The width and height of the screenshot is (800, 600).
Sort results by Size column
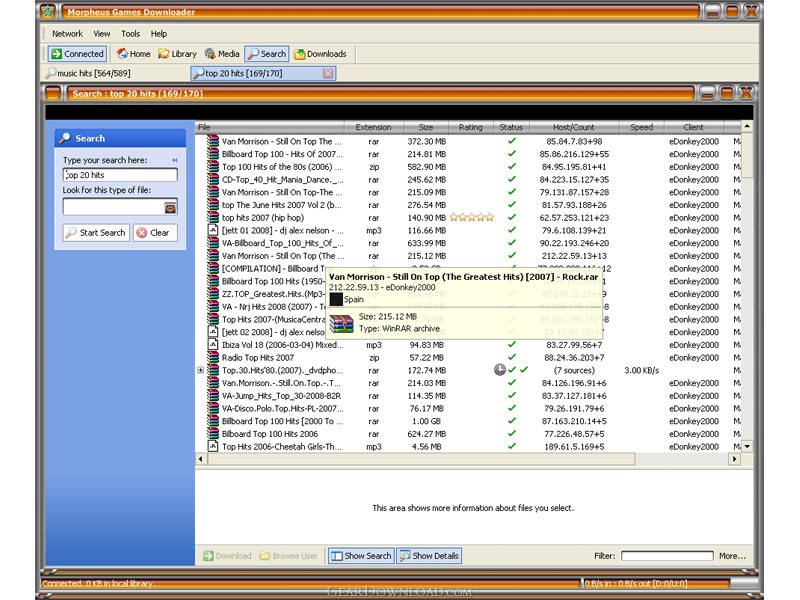pos(426,127)
